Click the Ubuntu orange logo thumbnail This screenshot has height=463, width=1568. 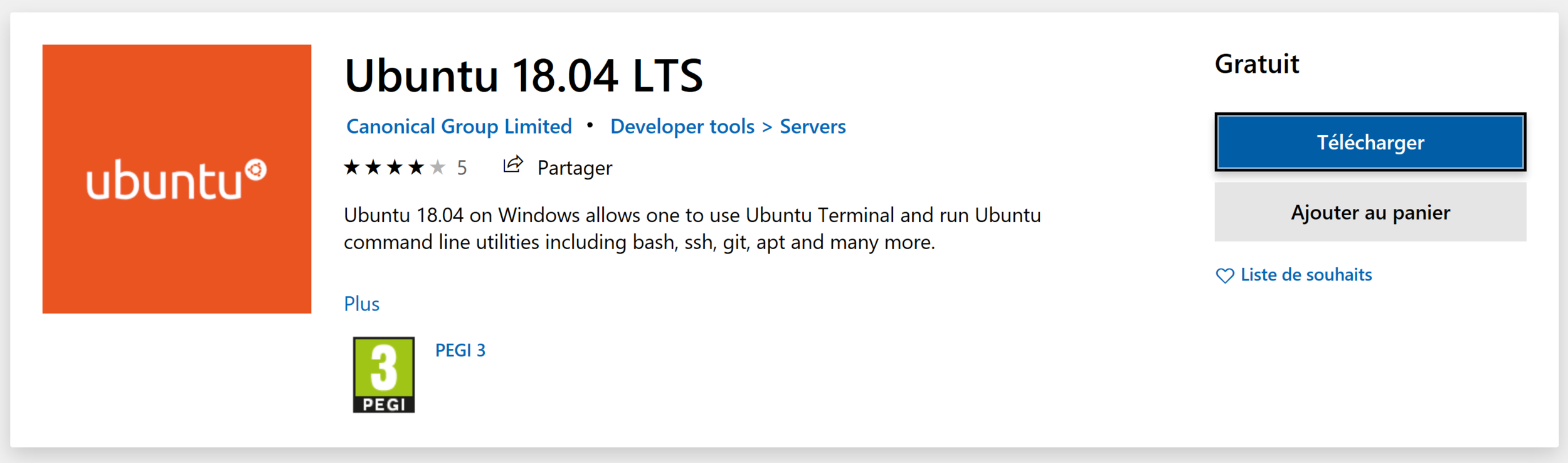click(x=177, y=179)
